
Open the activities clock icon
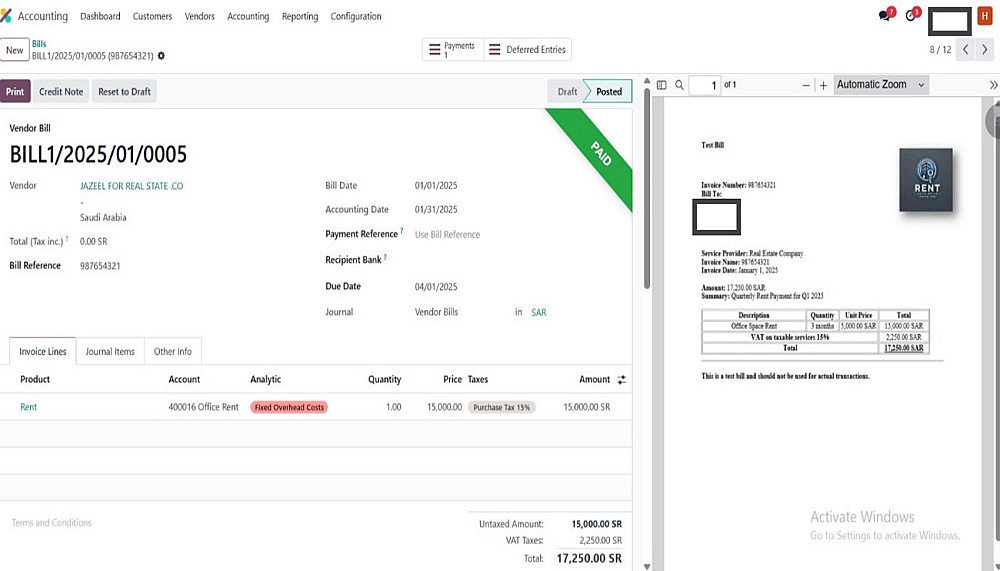pyautogui.click(x=911, y=15)
